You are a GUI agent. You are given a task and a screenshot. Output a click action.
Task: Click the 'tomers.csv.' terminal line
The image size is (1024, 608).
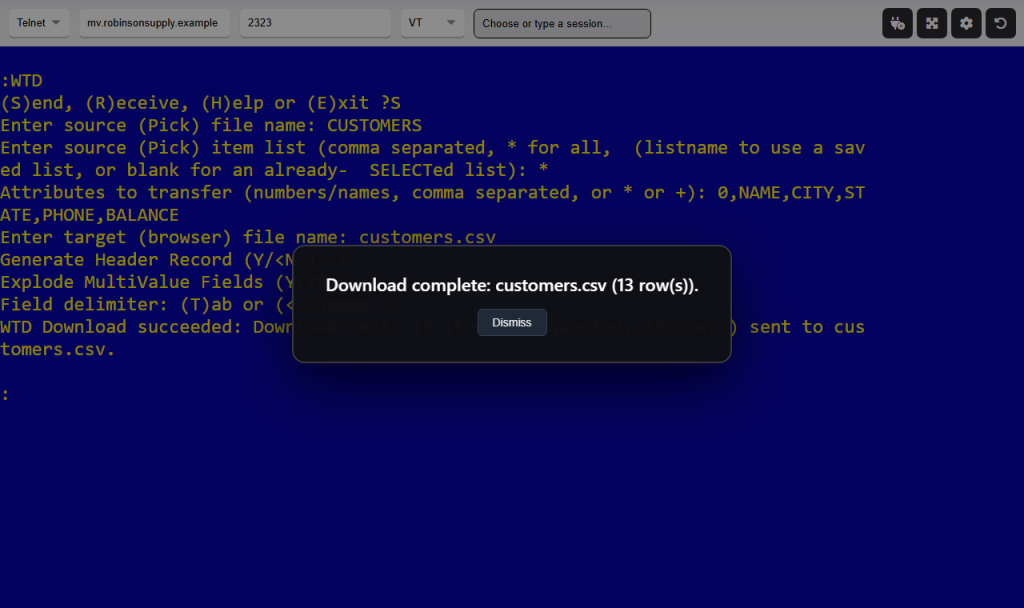[x=57, y=349]
